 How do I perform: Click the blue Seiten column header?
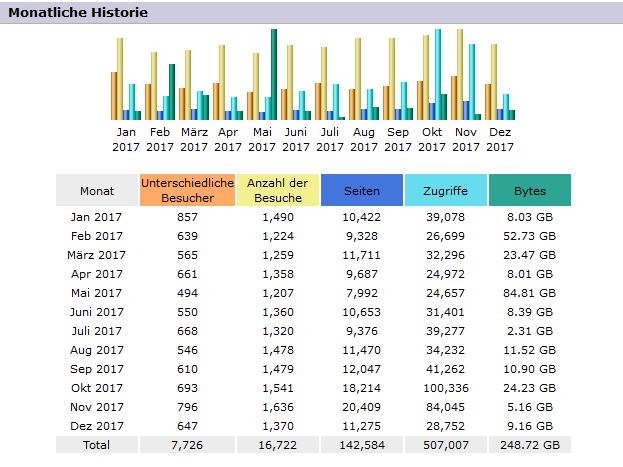[x=361, y=190]
